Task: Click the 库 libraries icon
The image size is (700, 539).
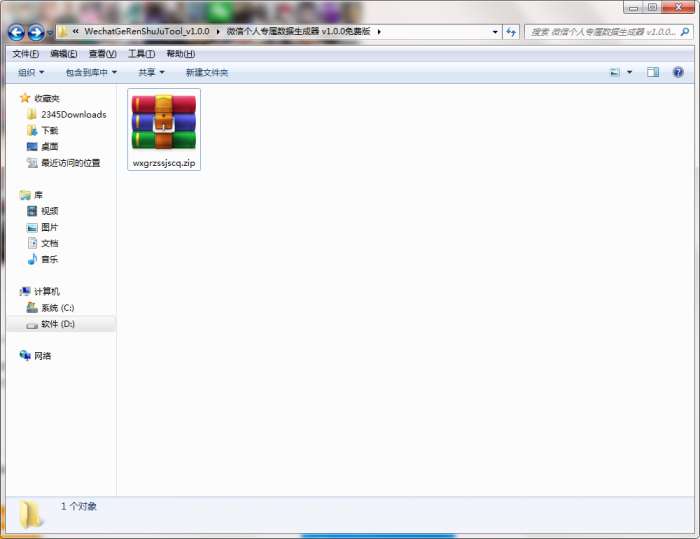Action: click(25, 195)
